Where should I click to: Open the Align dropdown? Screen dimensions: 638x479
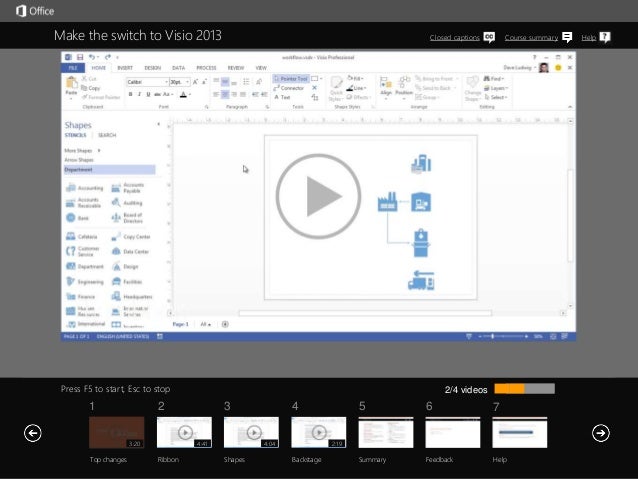pyautogui.click(x=386, y=87)
